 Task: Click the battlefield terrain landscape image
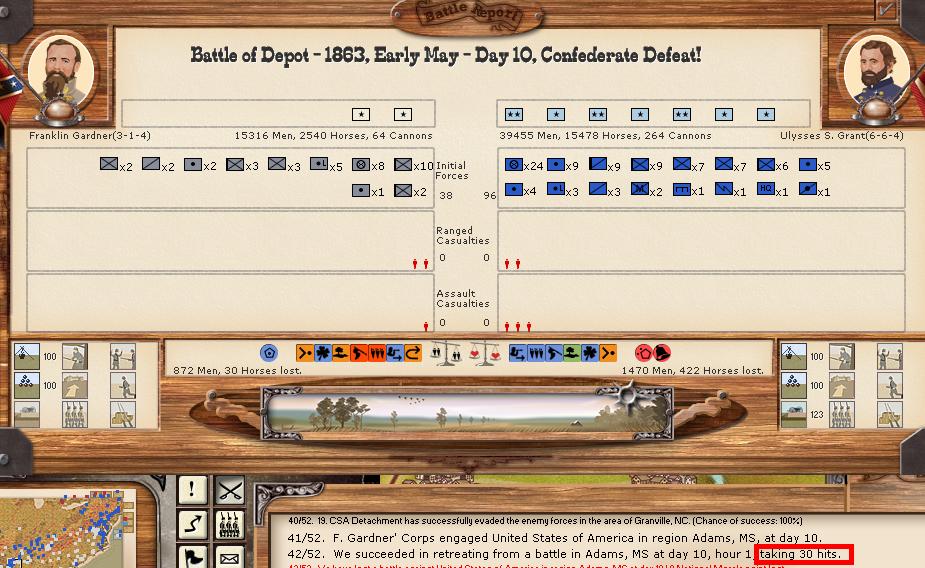coord(462,411)
